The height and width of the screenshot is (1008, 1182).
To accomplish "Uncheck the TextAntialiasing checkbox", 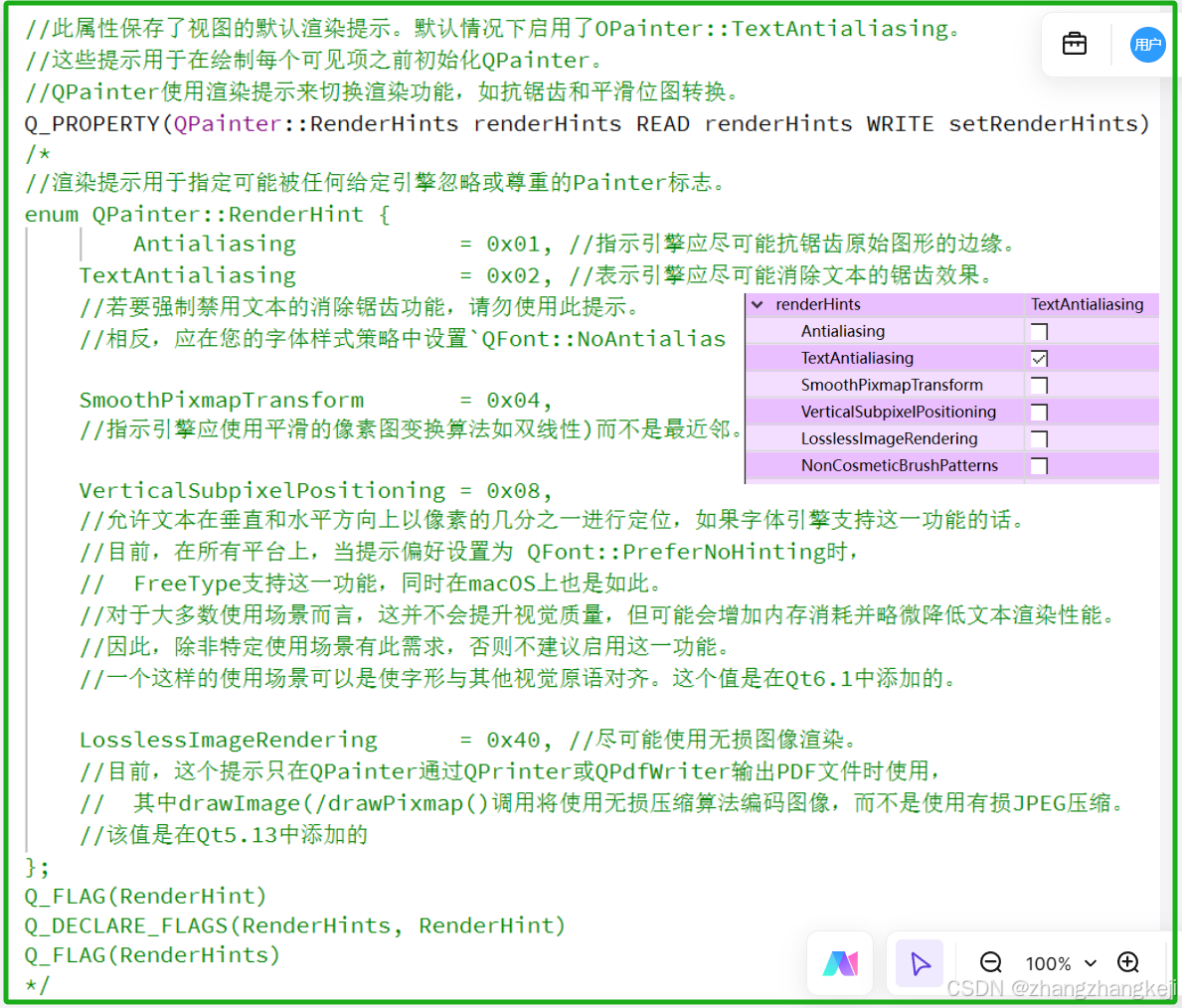I will (x=1039, y=359).
